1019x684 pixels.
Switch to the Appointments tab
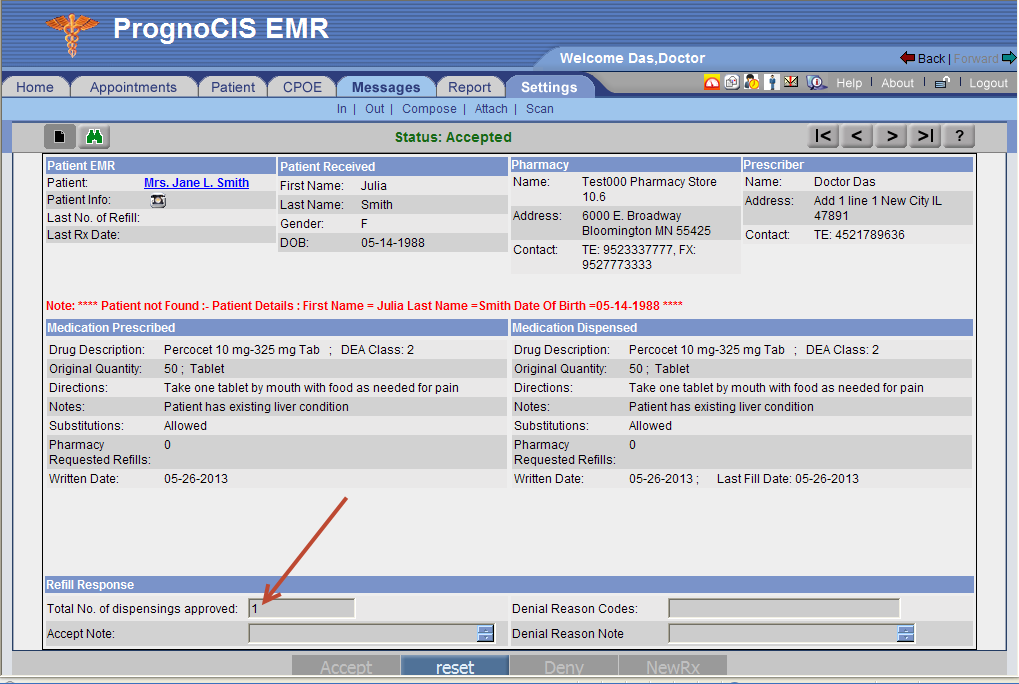point(133,87)
